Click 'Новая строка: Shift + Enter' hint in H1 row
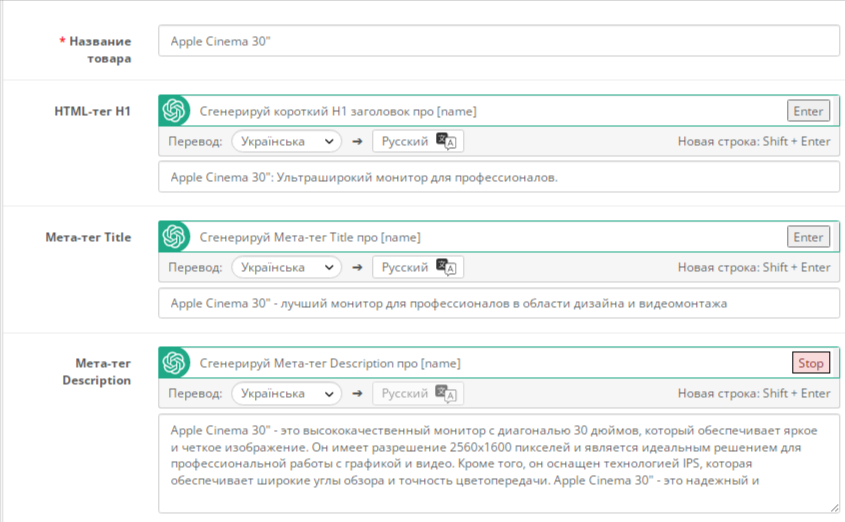 pos(754,142)
